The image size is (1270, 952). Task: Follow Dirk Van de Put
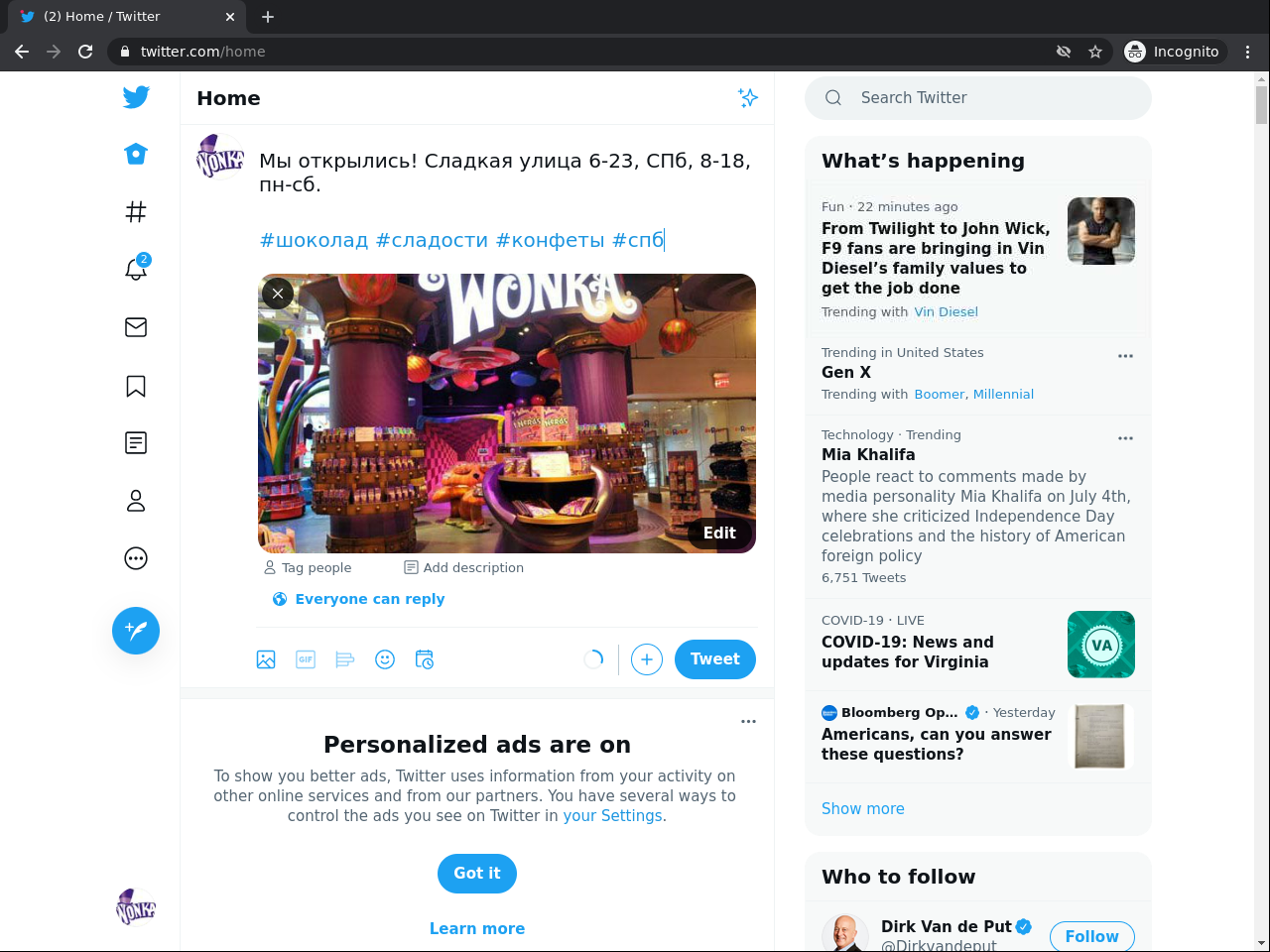tap(1092, 936)
